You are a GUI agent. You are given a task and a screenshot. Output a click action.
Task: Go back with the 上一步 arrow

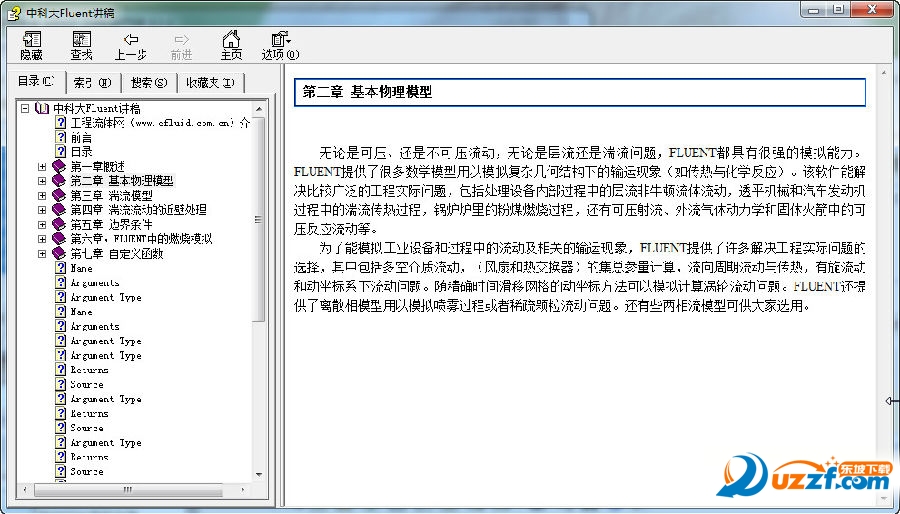pos(131,46)
